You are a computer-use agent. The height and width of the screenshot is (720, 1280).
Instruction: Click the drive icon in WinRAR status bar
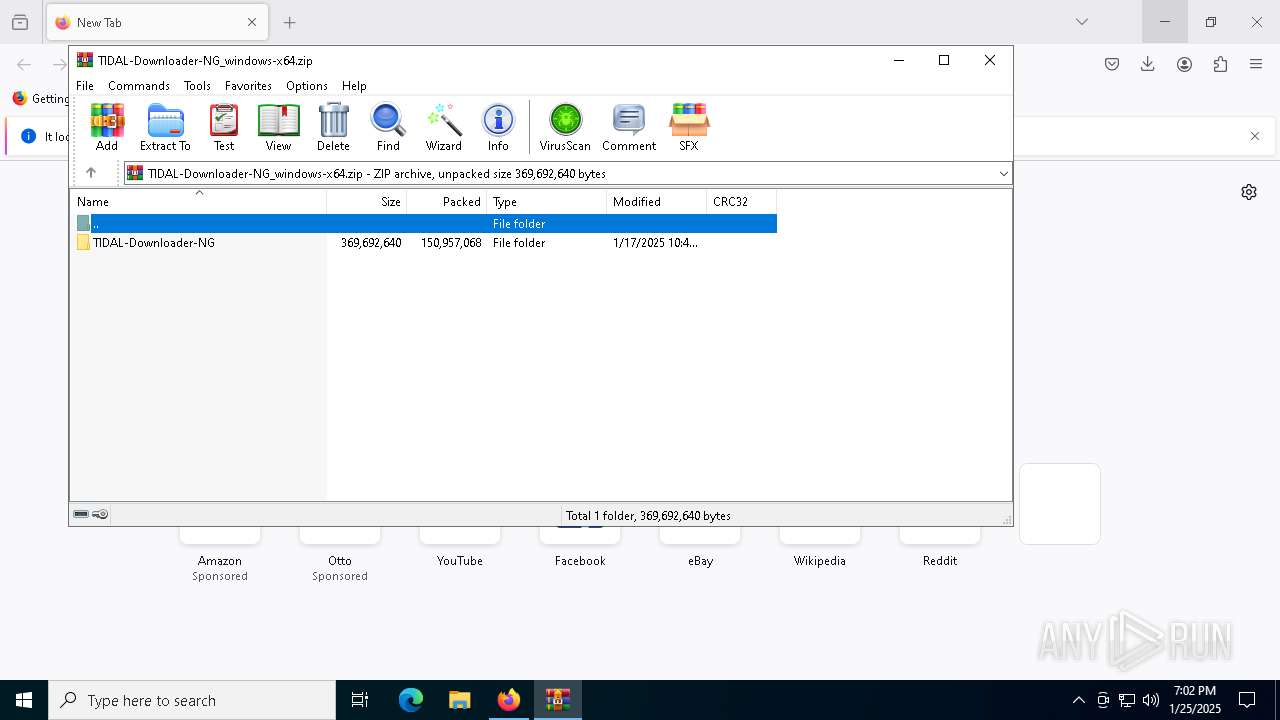[x=81, y=515]
